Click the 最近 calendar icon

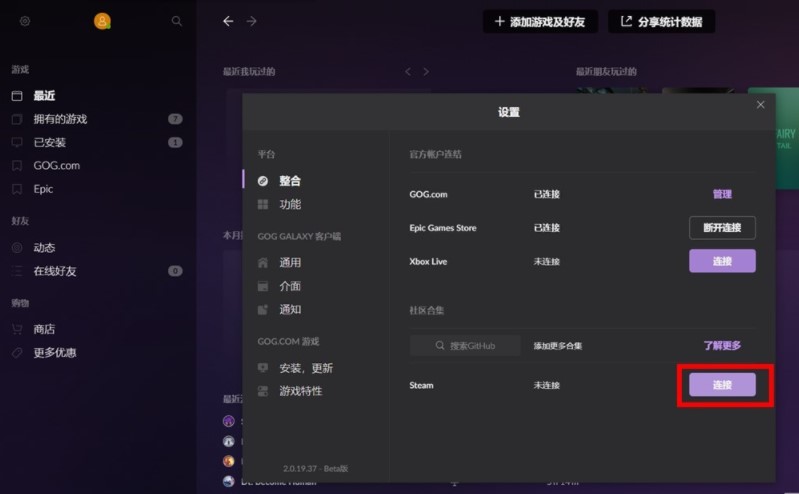[x=17, y=95]
